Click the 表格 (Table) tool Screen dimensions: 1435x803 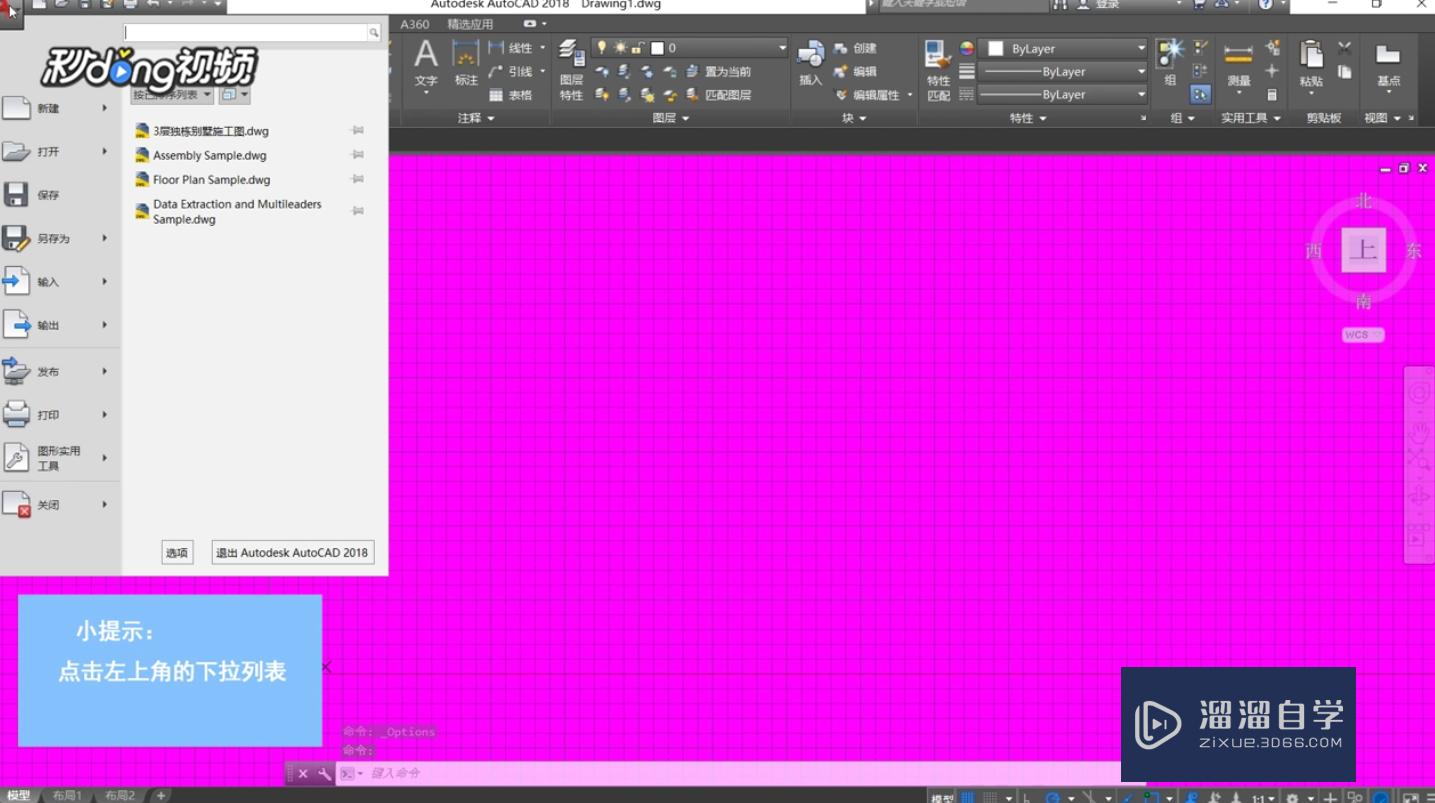[510, 95]
